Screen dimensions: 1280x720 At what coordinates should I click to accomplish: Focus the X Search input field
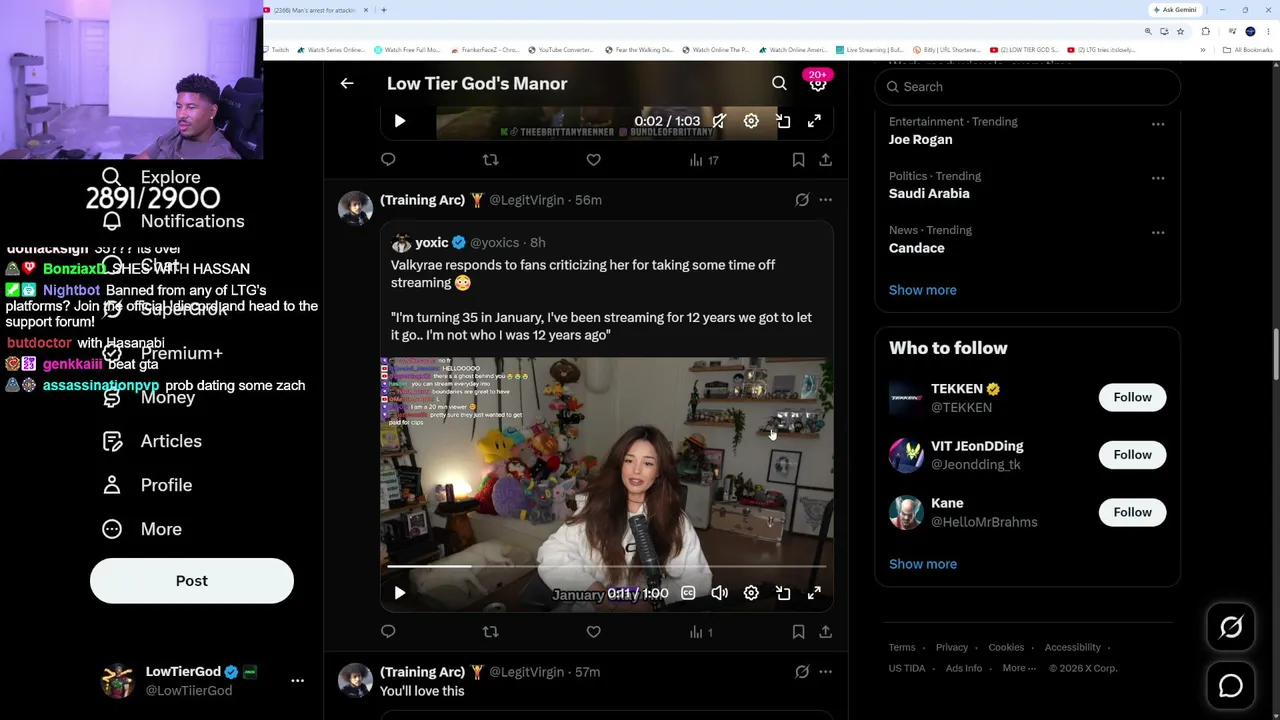(1028, 87)
